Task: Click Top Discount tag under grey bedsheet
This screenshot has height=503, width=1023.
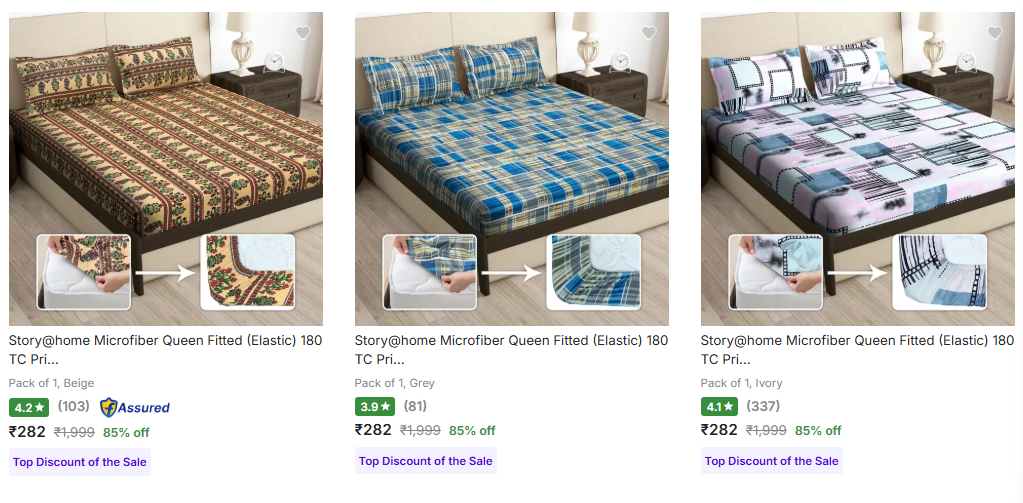Action: point(426,461)
